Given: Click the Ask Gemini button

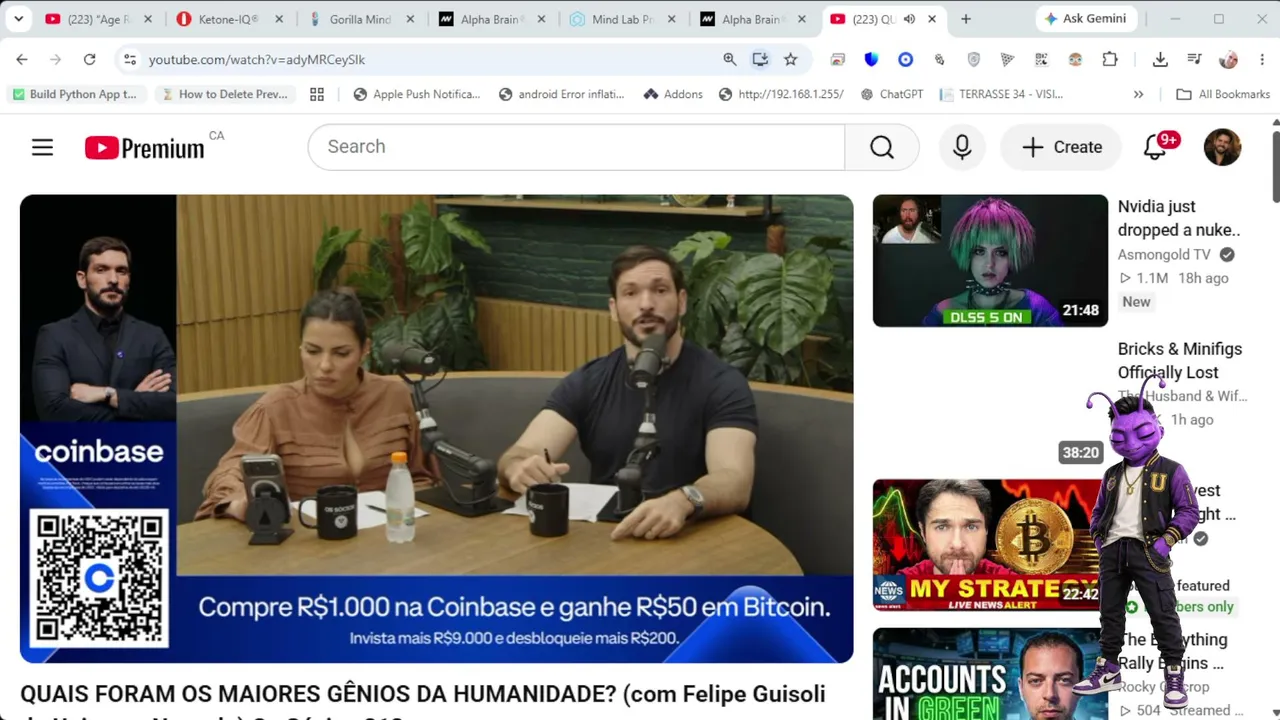Looking at the screenshot, I should pyautogui.click(x=1086, y=19).
